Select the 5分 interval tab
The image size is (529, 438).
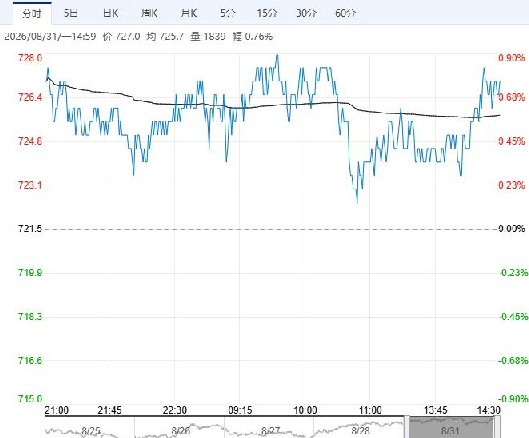click(x=228, y=13)
